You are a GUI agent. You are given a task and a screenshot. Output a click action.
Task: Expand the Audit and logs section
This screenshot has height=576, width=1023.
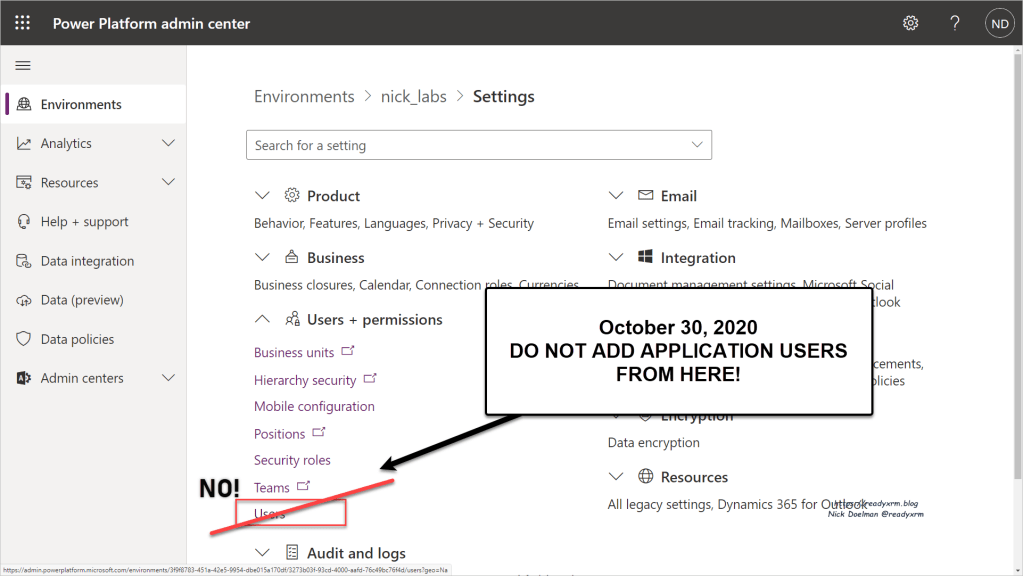point(263,553)
